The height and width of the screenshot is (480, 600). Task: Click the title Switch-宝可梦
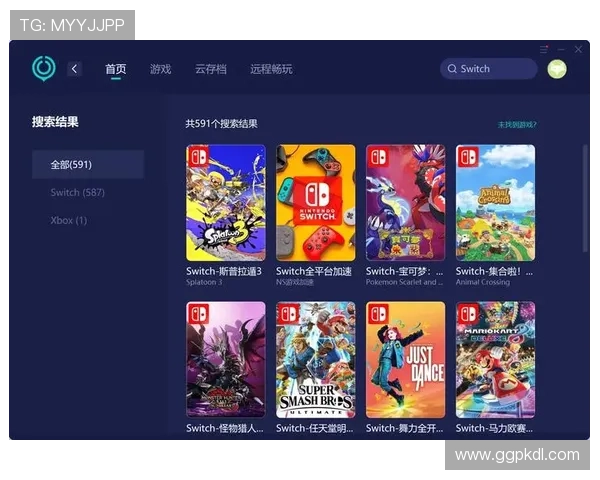[404, 271]
